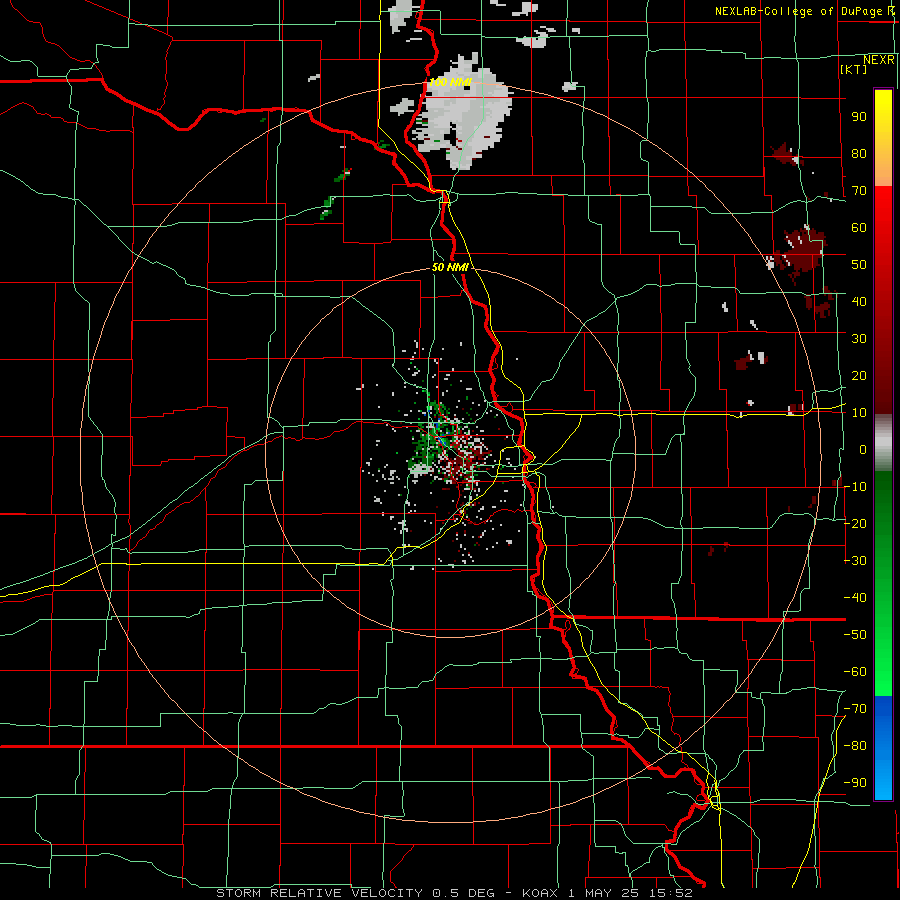
Task: Click the NEXLAB-College of DuPage header text
Action: (x=806, y=11)
